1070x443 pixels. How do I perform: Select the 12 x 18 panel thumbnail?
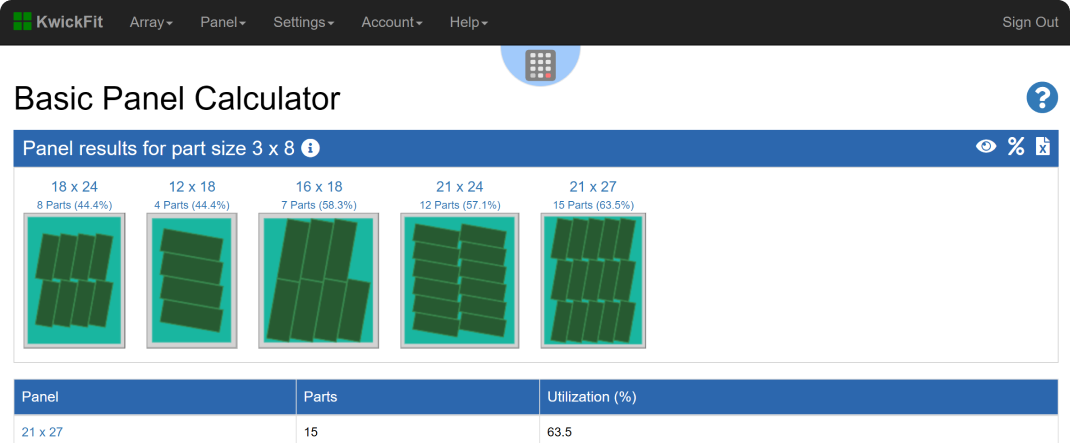[x=191, y=281]
